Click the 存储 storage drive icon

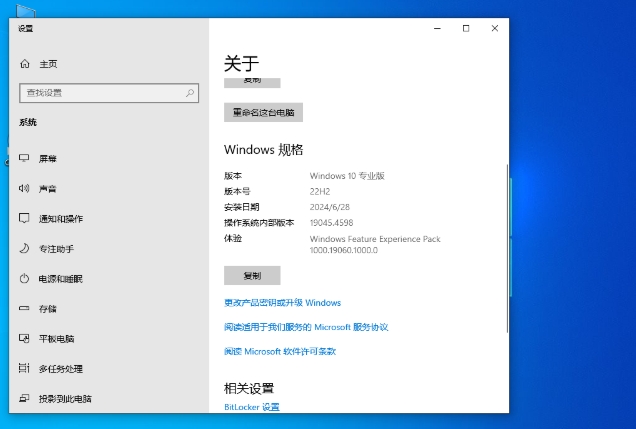pyautogui.click(x=25, y=308)
